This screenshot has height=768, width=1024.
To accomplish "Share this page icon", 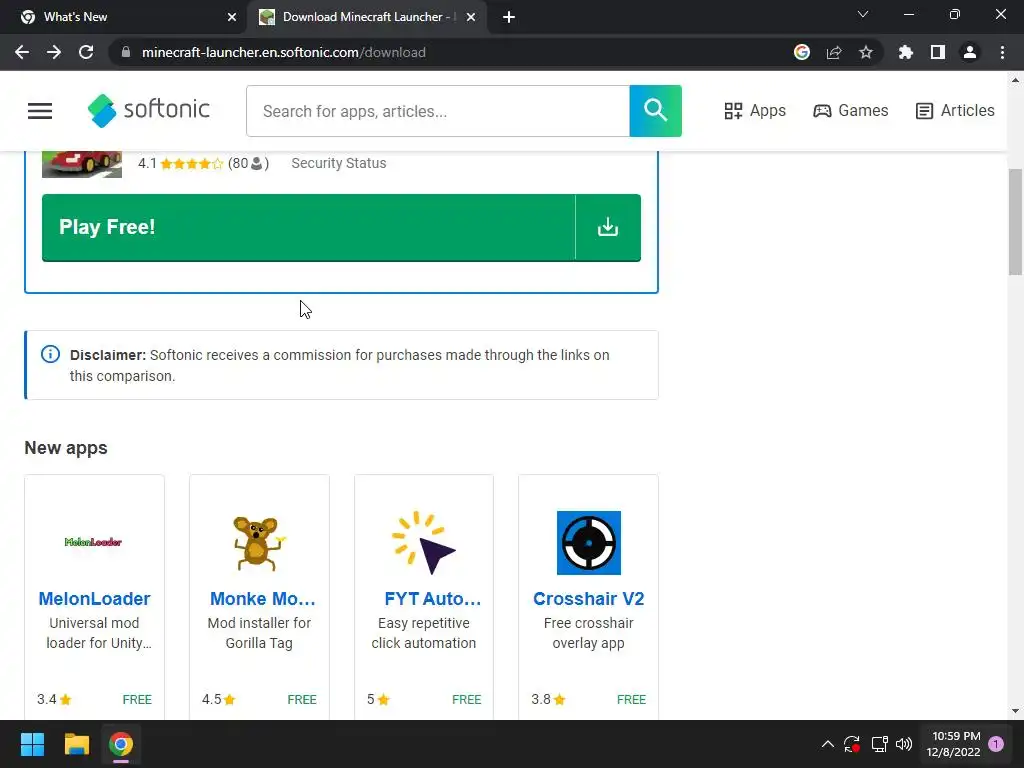I will pyautogui.click(x=834, y=52).
